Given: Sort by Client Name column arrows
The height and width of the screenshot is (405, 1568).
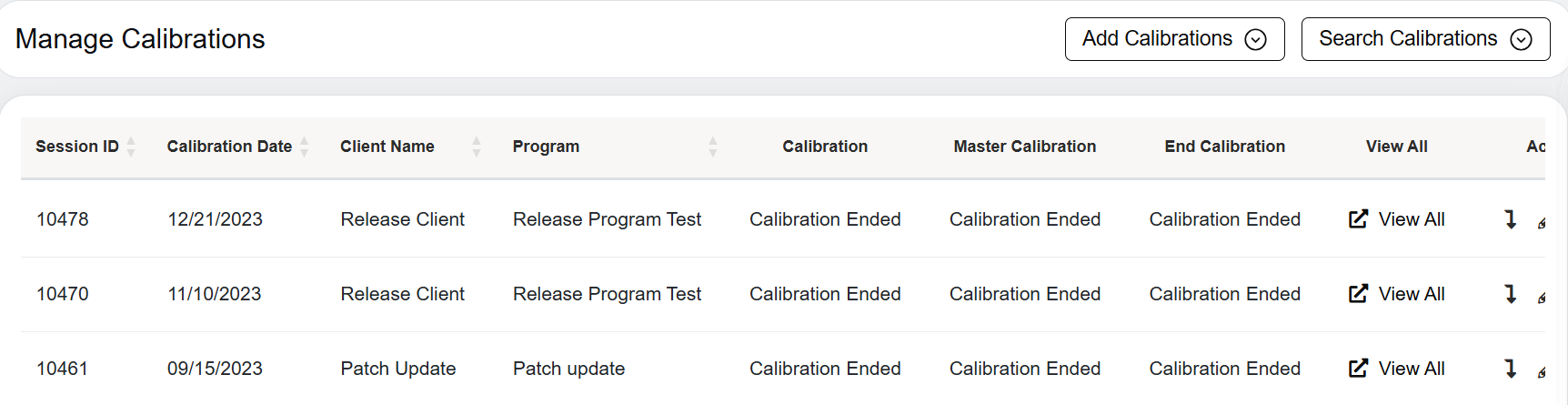Looking at the screenshot, I should click(x=477, y=147).
